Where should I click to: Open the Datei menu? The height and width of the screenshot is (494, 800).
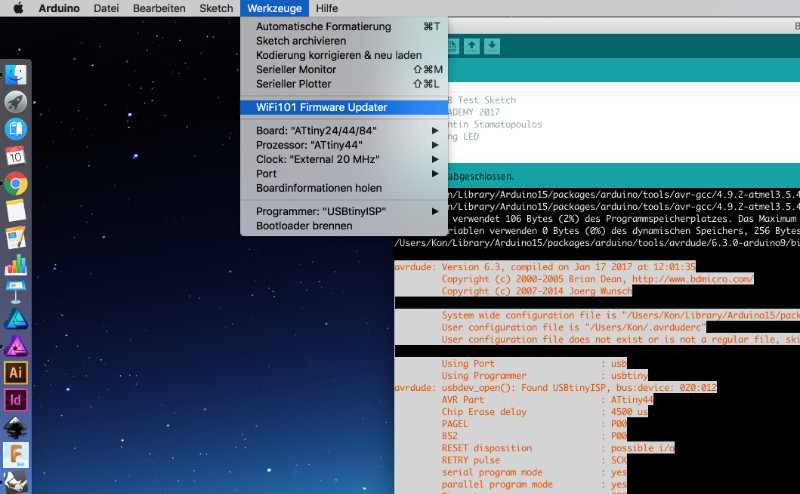106,8
